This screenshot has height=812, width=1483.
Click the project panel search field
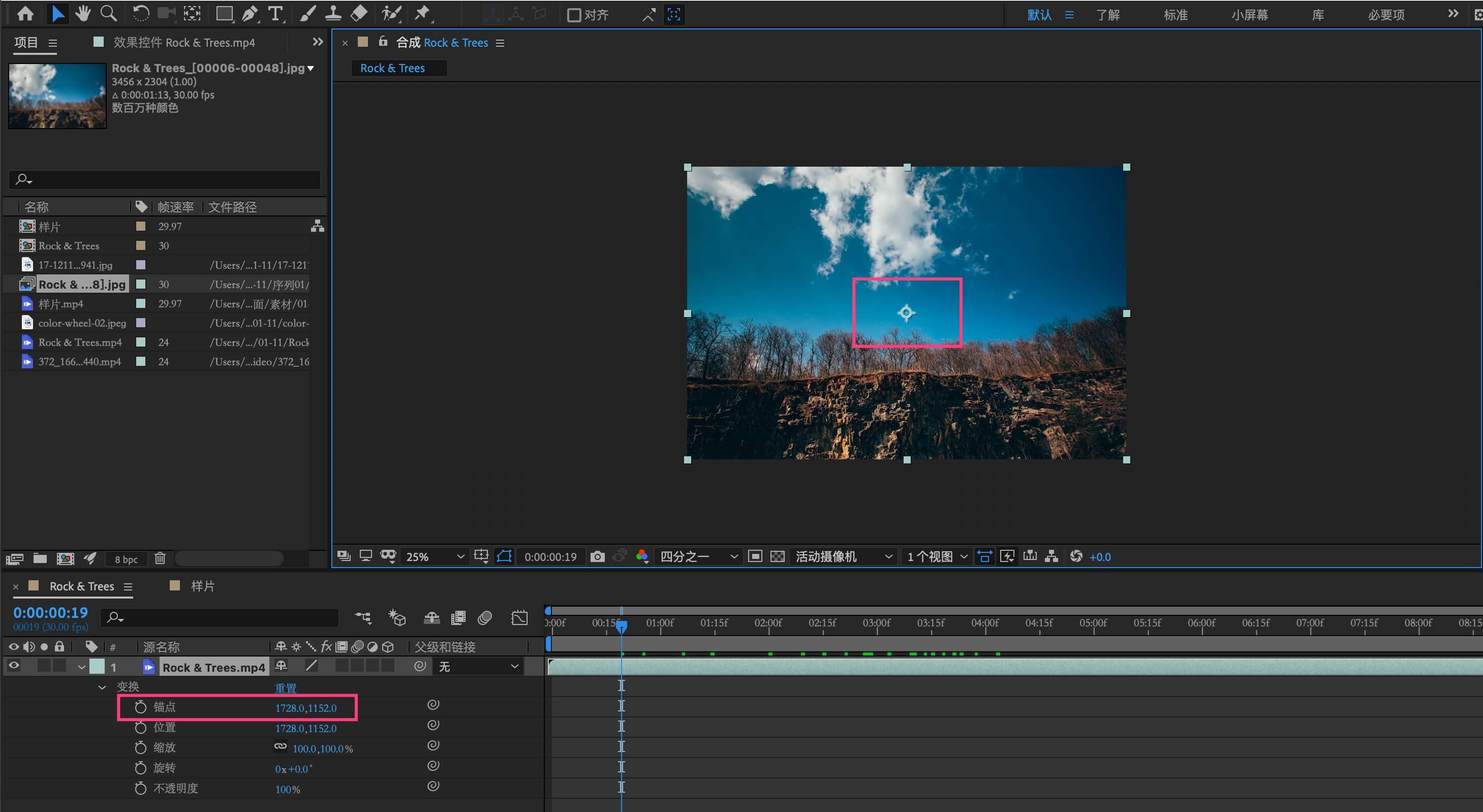173,179
